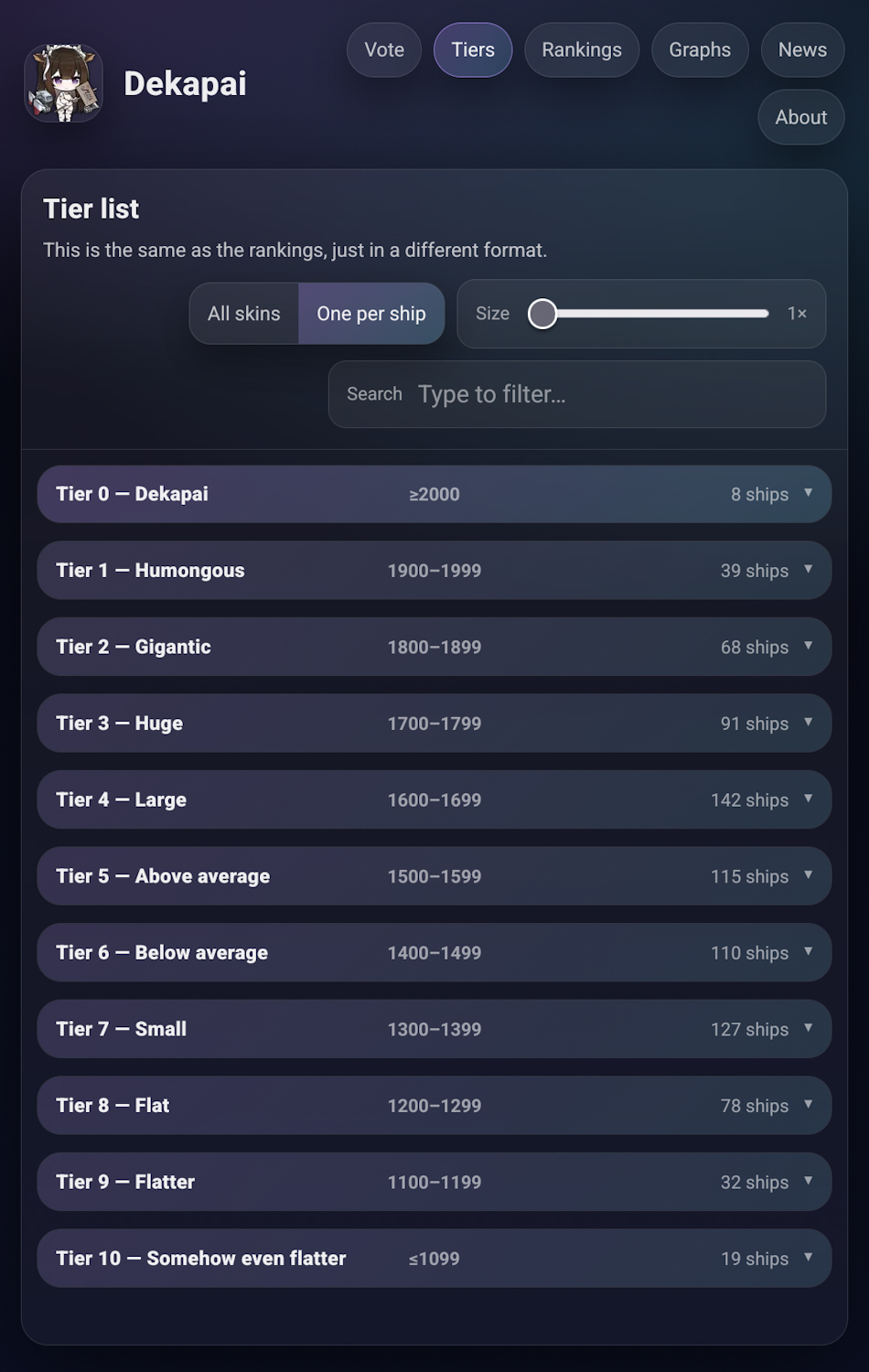Open the Graphs page

700,50
